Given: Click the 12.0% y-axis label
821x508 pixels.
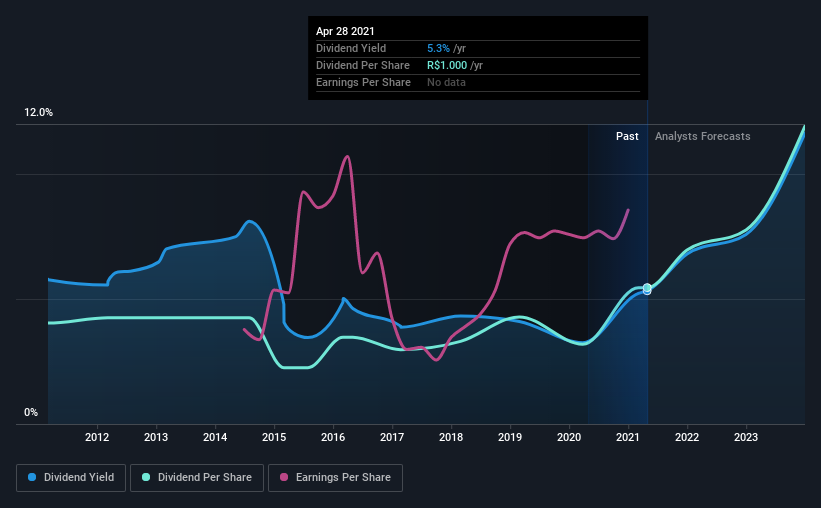Looking at the screenshot, I should [38, 113].
